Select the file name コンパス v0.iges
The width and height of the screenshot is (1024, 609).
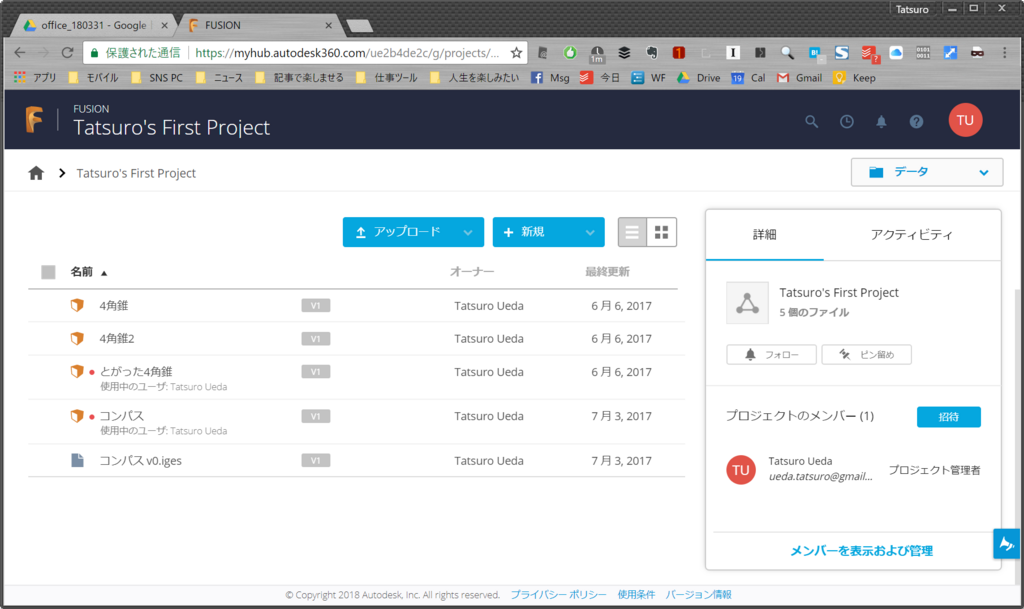coord(140,460)
